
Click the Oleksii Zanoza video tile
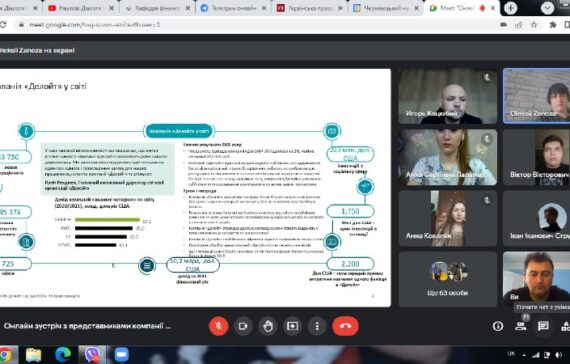pyautogui.click(x=536, y=96)
